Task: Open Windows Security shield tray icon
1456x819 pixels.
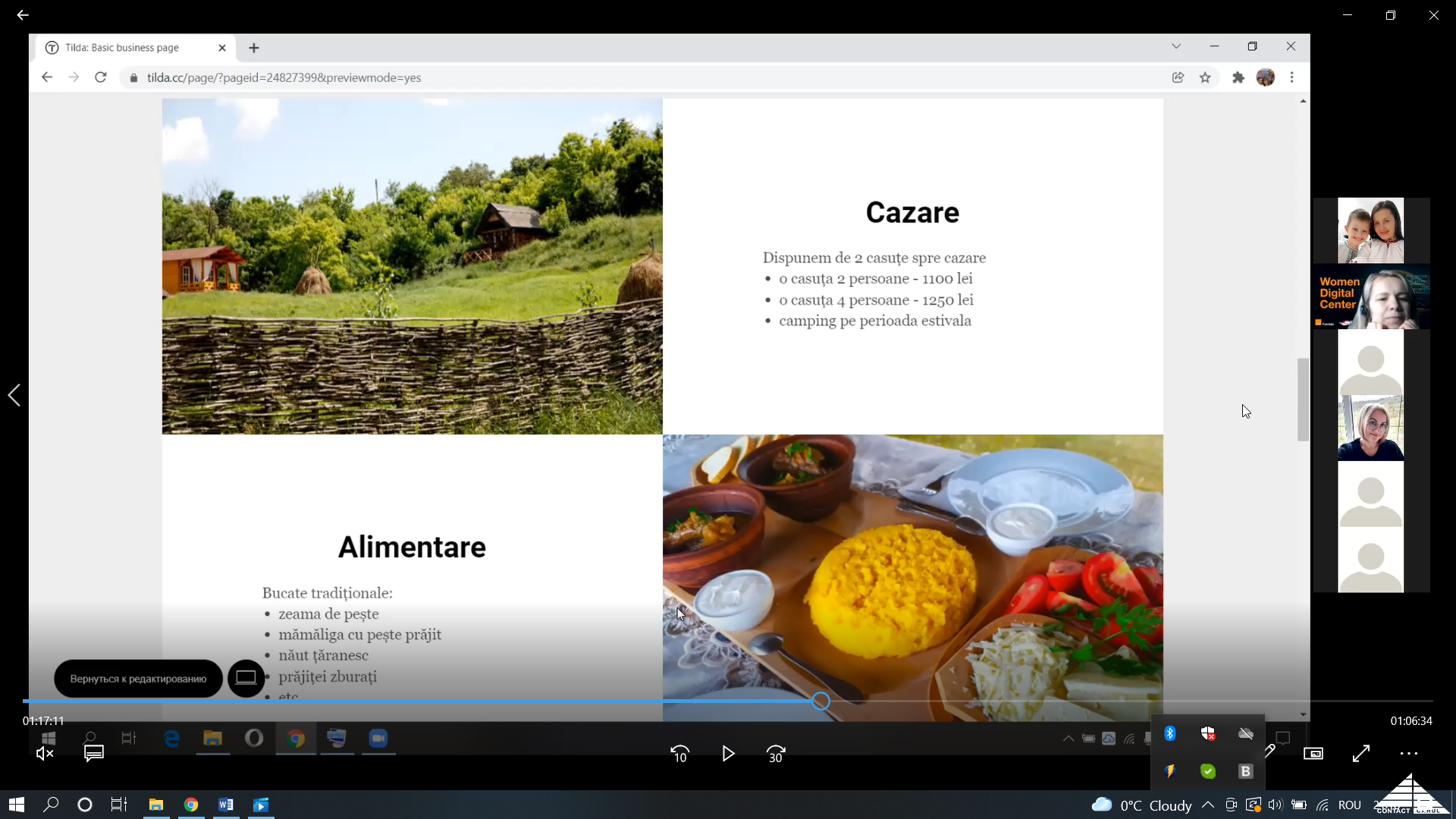Action: point(1208,733)
